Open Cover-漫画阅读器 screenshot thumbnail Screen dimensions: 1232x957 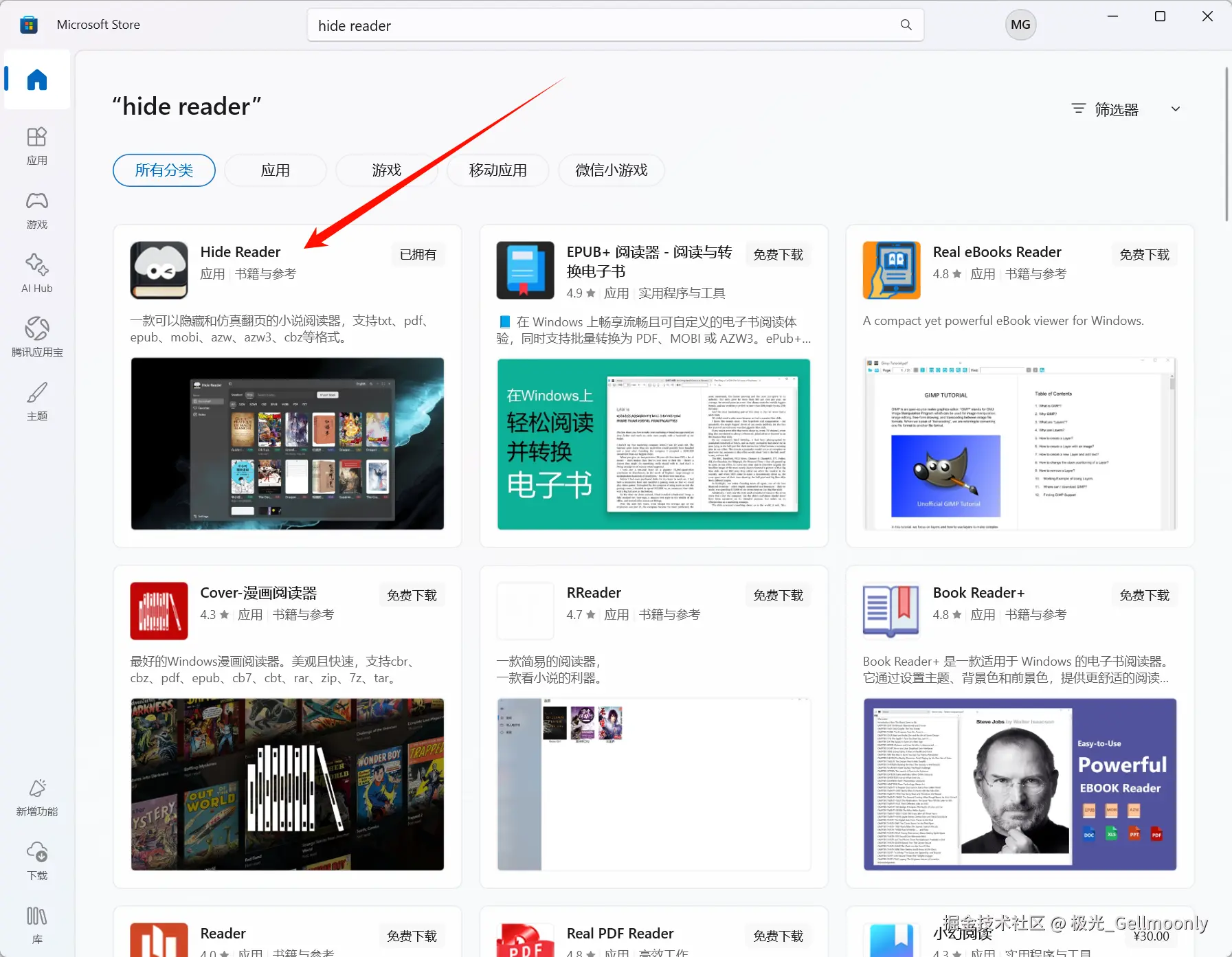pos(287,784)
